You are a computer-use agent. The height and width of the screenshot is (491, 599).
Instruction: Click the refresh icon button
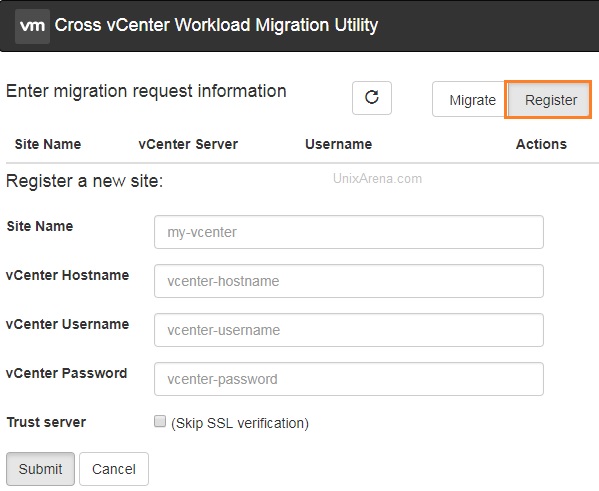click(372, 98)
